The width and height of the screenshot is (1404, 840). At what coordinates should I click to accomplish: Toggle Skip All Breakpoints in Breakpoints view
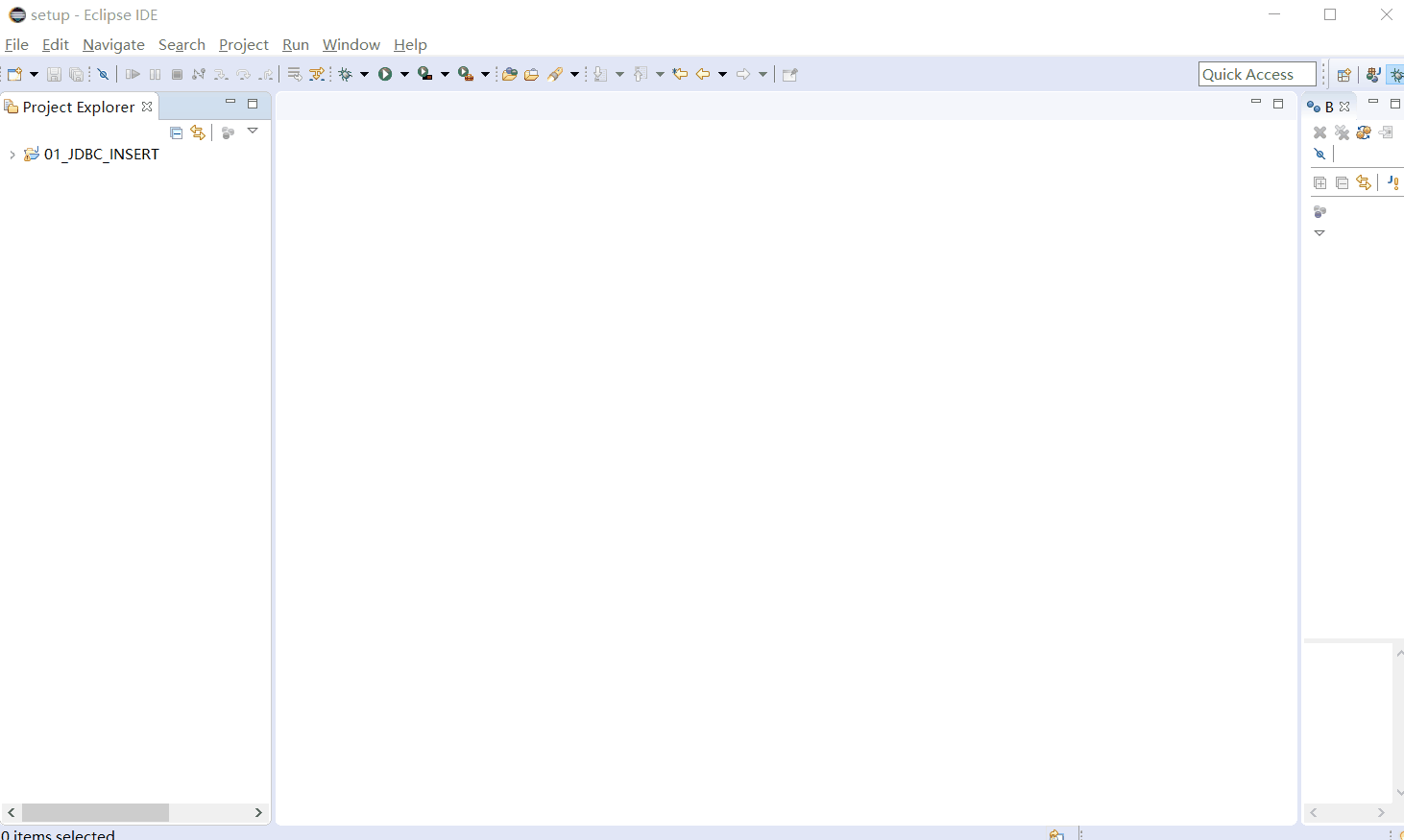pyautogui.click(x=1319, y=154)
